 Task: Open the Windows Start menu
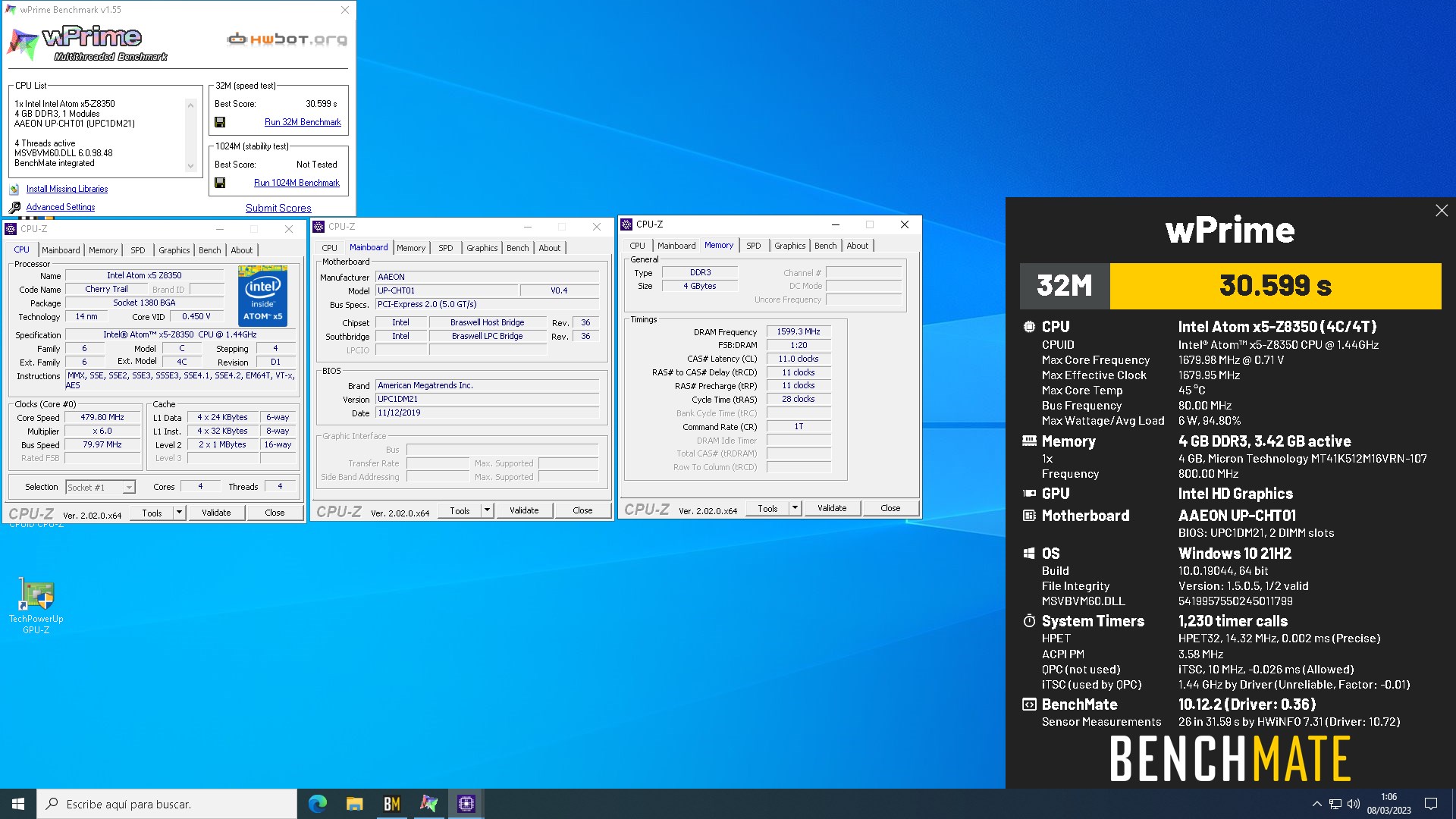coord(18,804)
